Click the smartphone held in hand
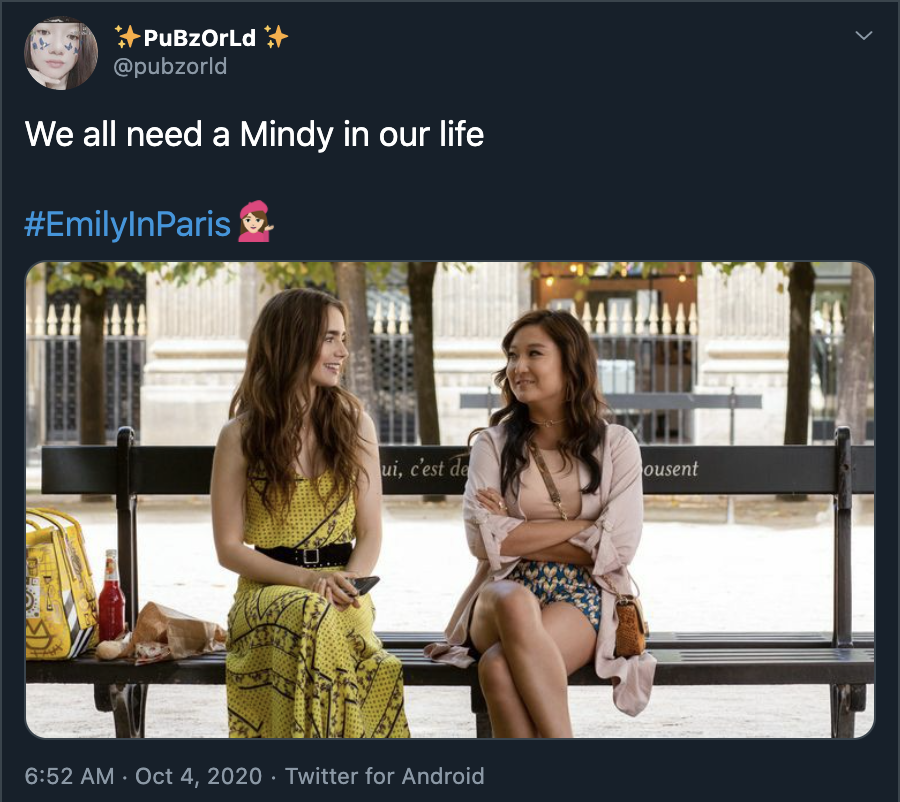 tap(363, 586)
